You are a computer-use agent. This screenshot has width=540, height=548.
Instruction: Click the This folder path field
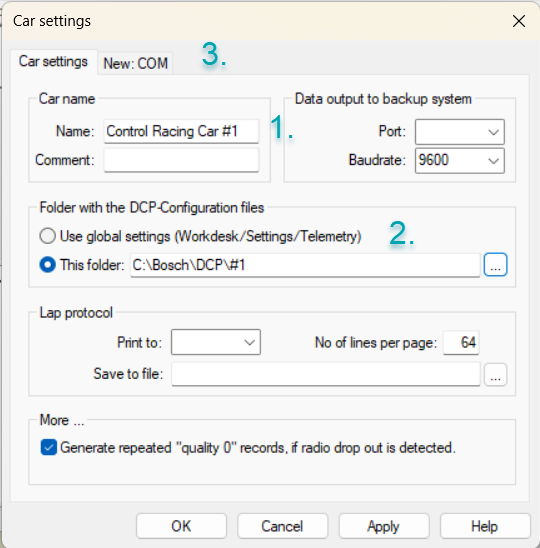click(305, 265)
